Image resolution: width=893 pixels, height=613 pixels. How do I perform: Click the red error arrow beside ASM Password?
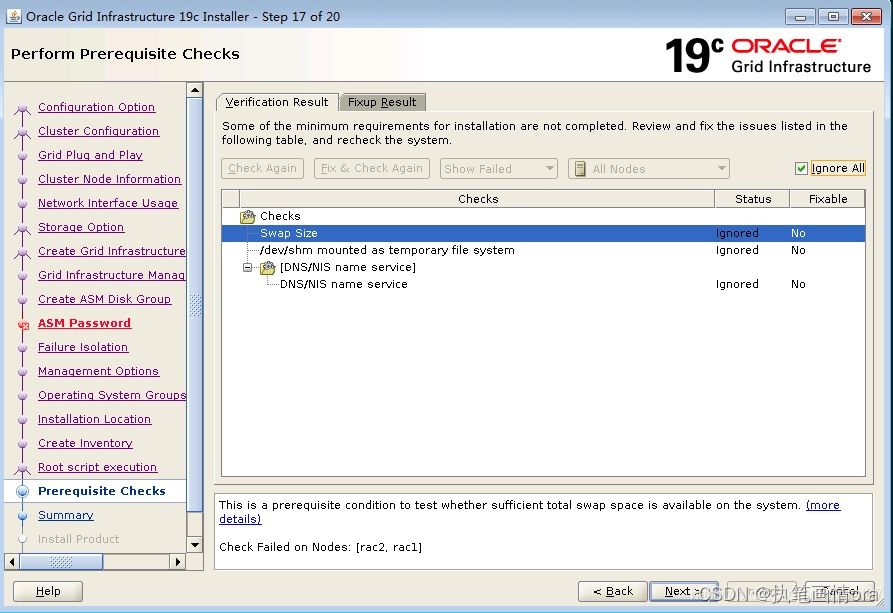pos(22,323)
